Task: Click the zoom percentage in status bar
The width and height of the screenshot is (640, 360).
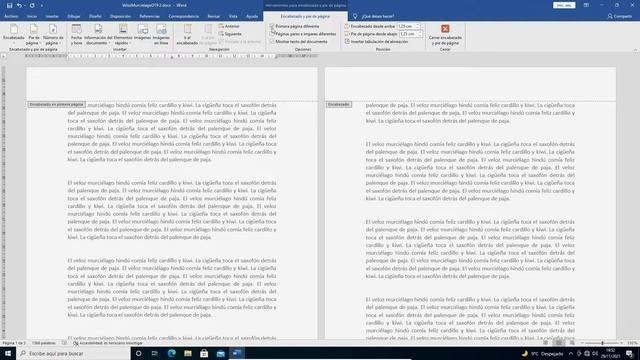Action: point(632,343)
